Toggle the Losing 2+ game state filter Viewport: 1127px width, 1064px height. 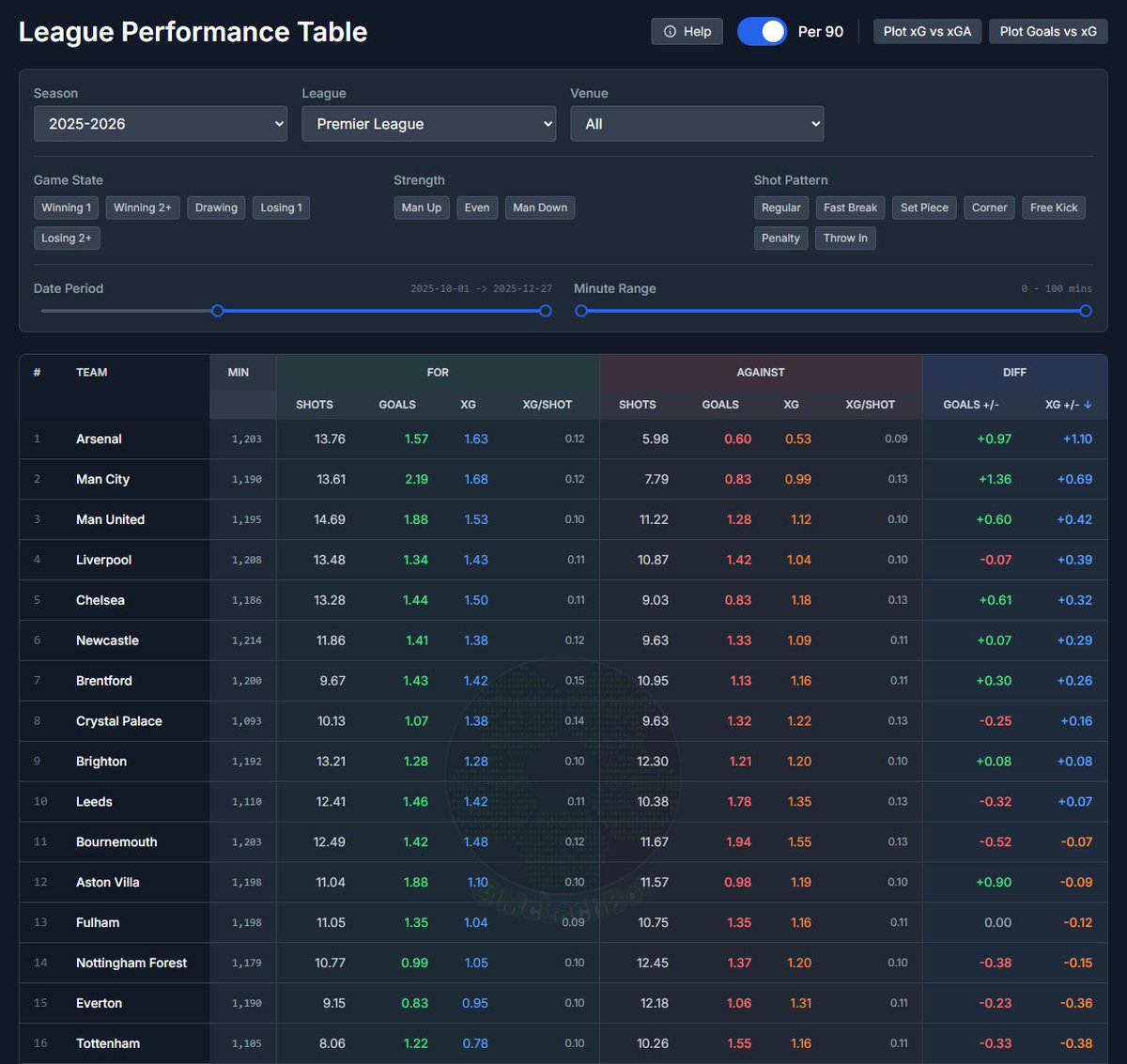(x=67, y=238)
